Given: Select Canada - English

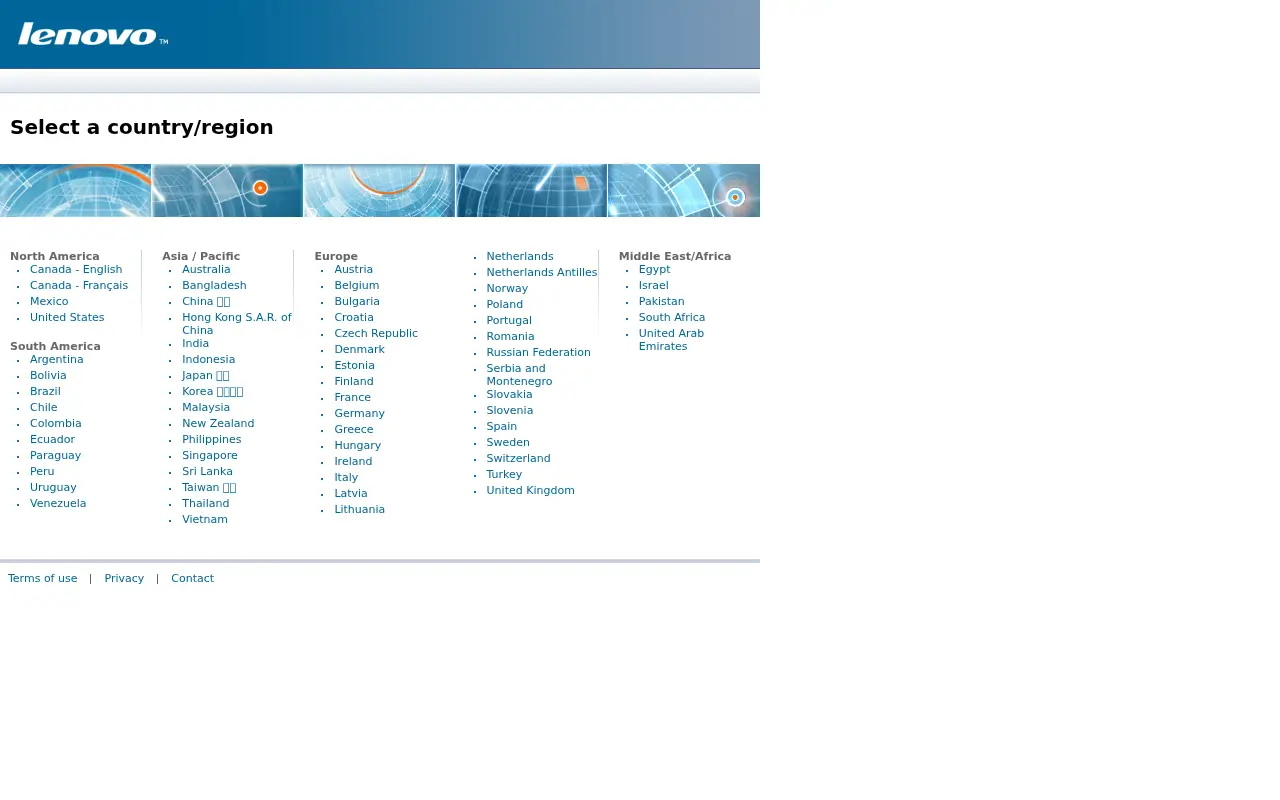Looking at the screenshot, I should 76,269.
